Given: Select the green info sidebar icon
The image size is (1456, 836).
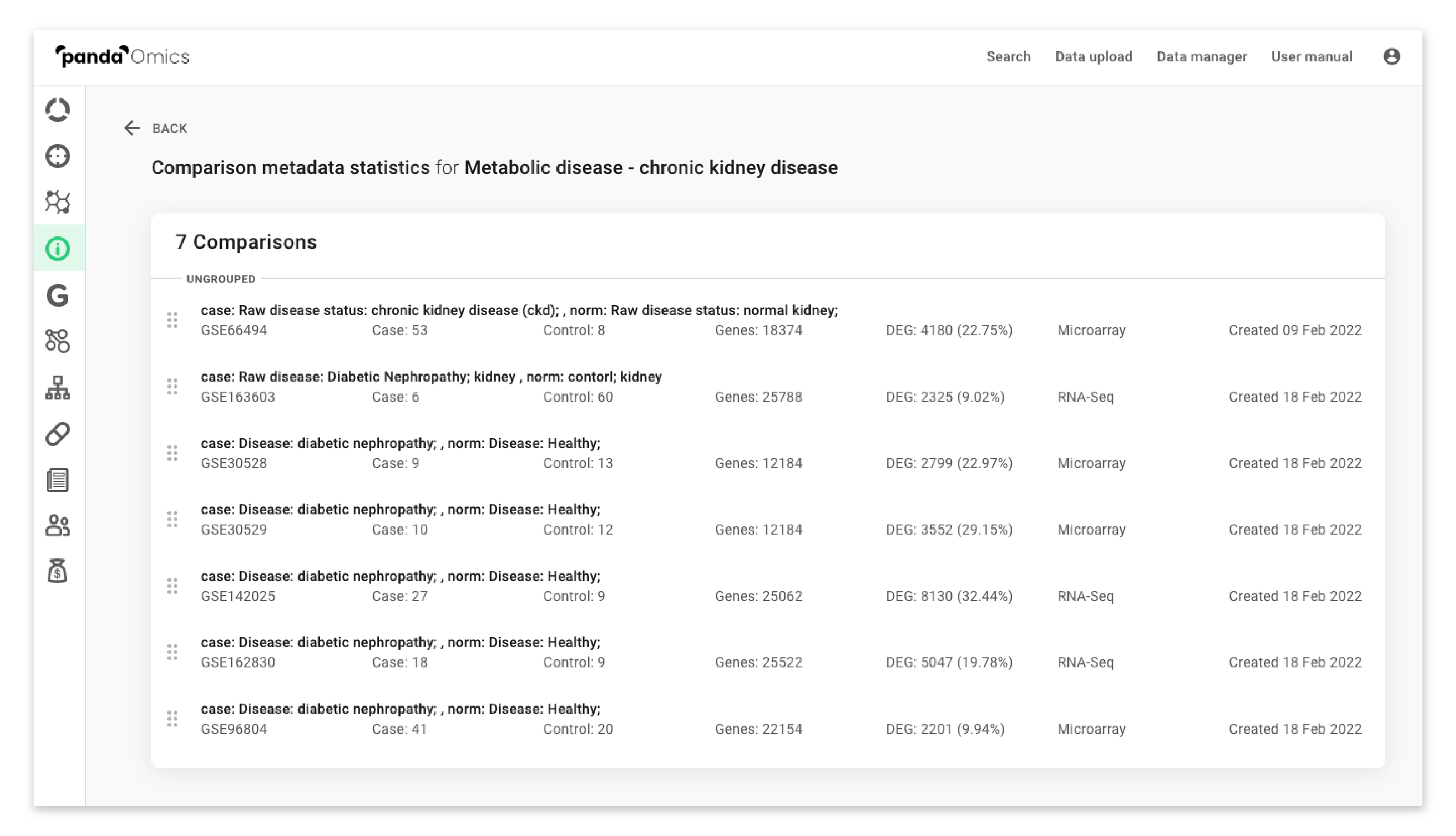Looking at the screenshot, I should click(57, 249).
